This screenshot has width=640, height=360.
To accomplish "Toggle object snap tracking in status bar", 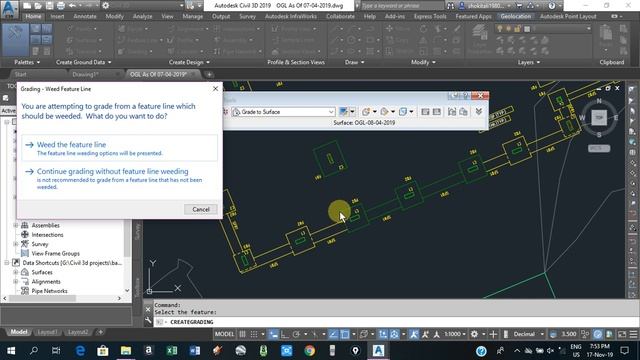I will tap(333, 334).
